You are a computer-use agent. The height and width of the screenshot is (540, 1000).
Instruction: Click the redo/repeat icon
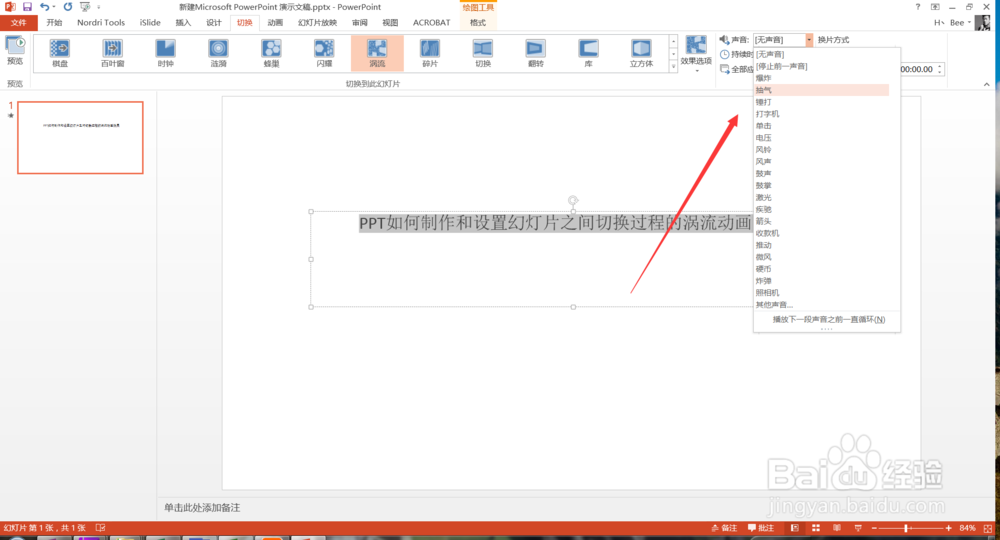[x=68, y=6]
